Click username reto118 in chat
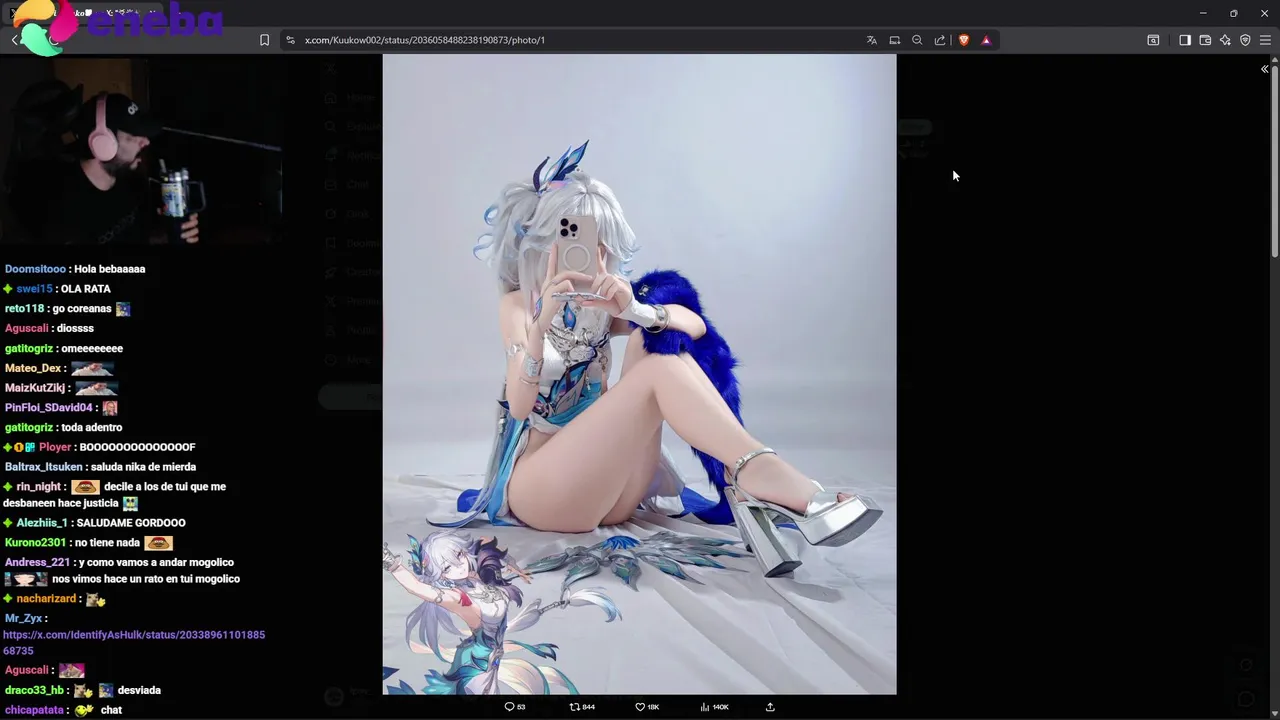 click(x=24, y=309)
